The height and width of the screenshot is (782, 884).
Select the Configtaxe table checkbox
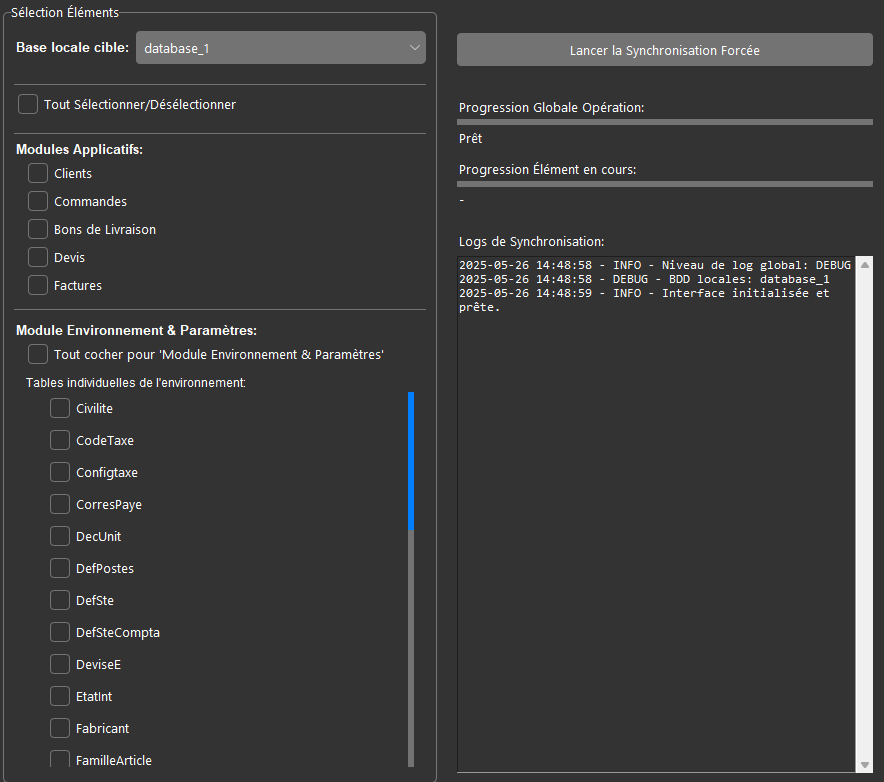[x=60, y=472]
